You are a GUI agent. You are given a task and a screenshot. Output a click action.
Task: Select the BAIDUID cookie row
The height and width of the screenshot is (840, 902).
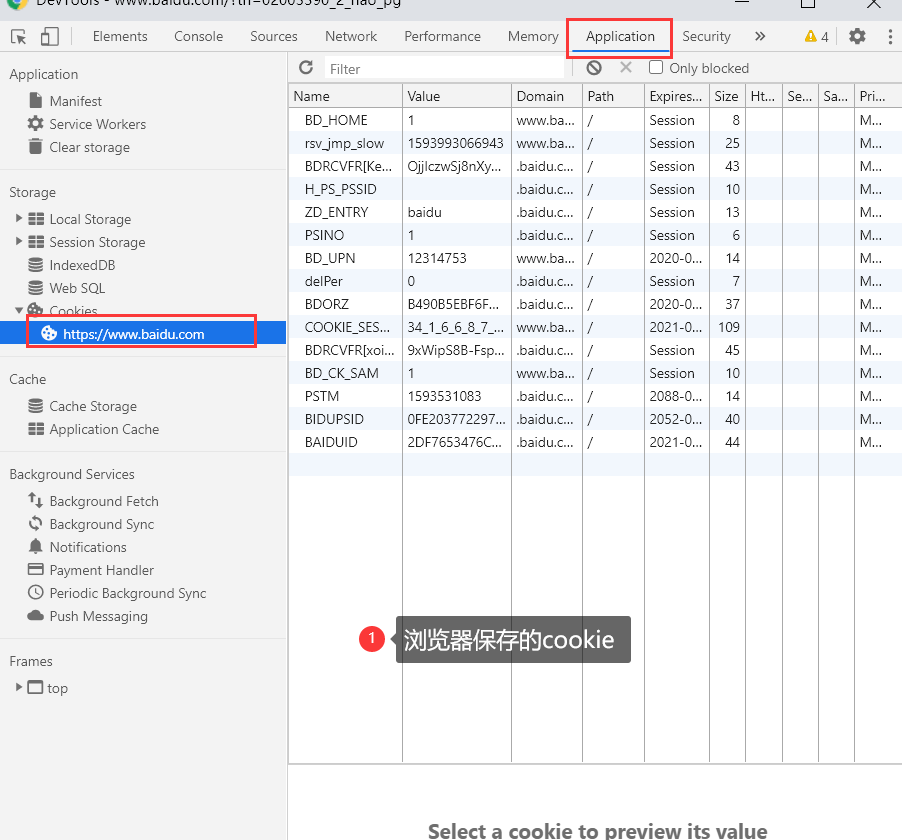[x=595, y=442]
